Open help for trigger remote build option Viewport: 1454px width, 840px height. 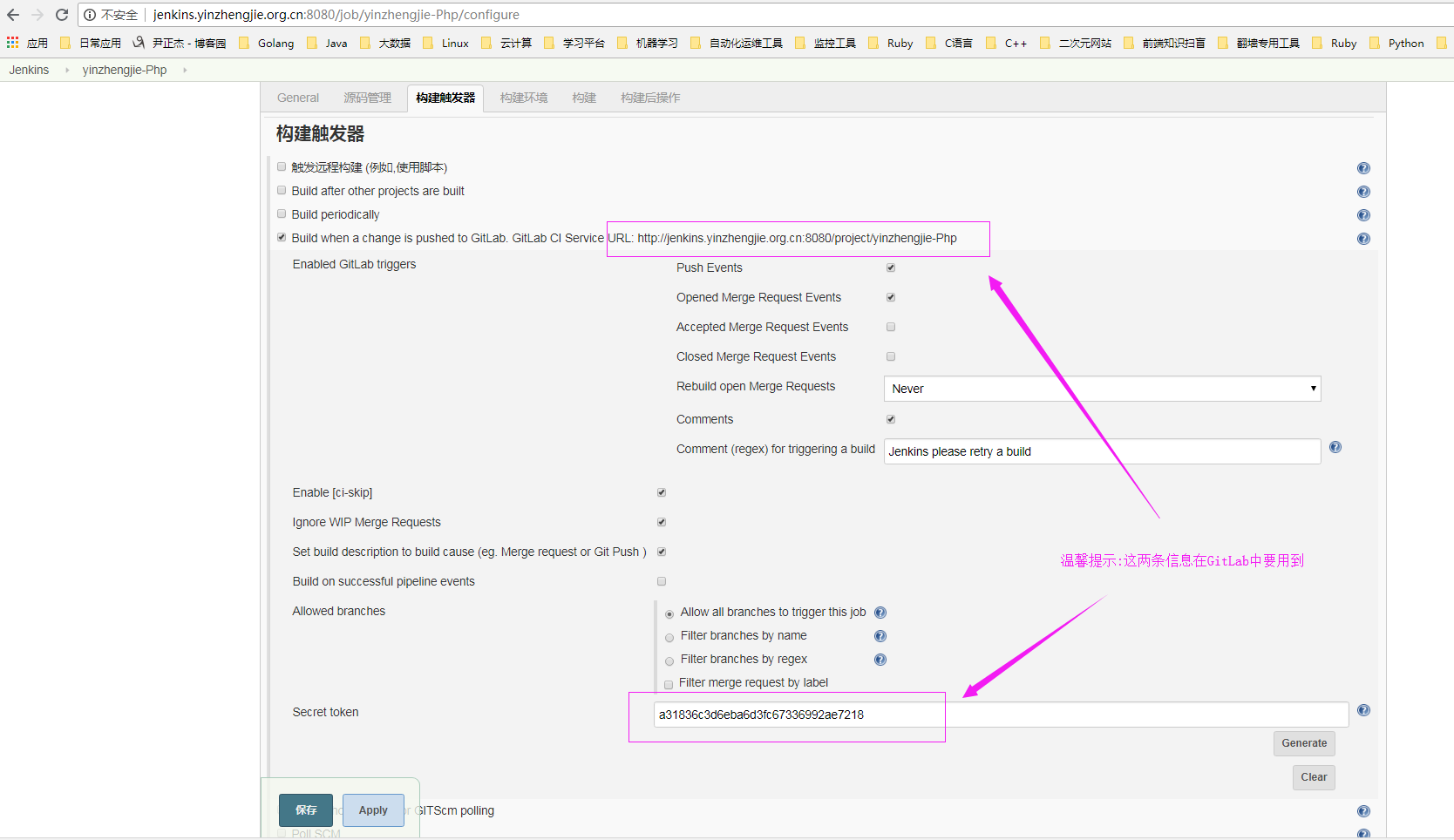point(1363,168)
